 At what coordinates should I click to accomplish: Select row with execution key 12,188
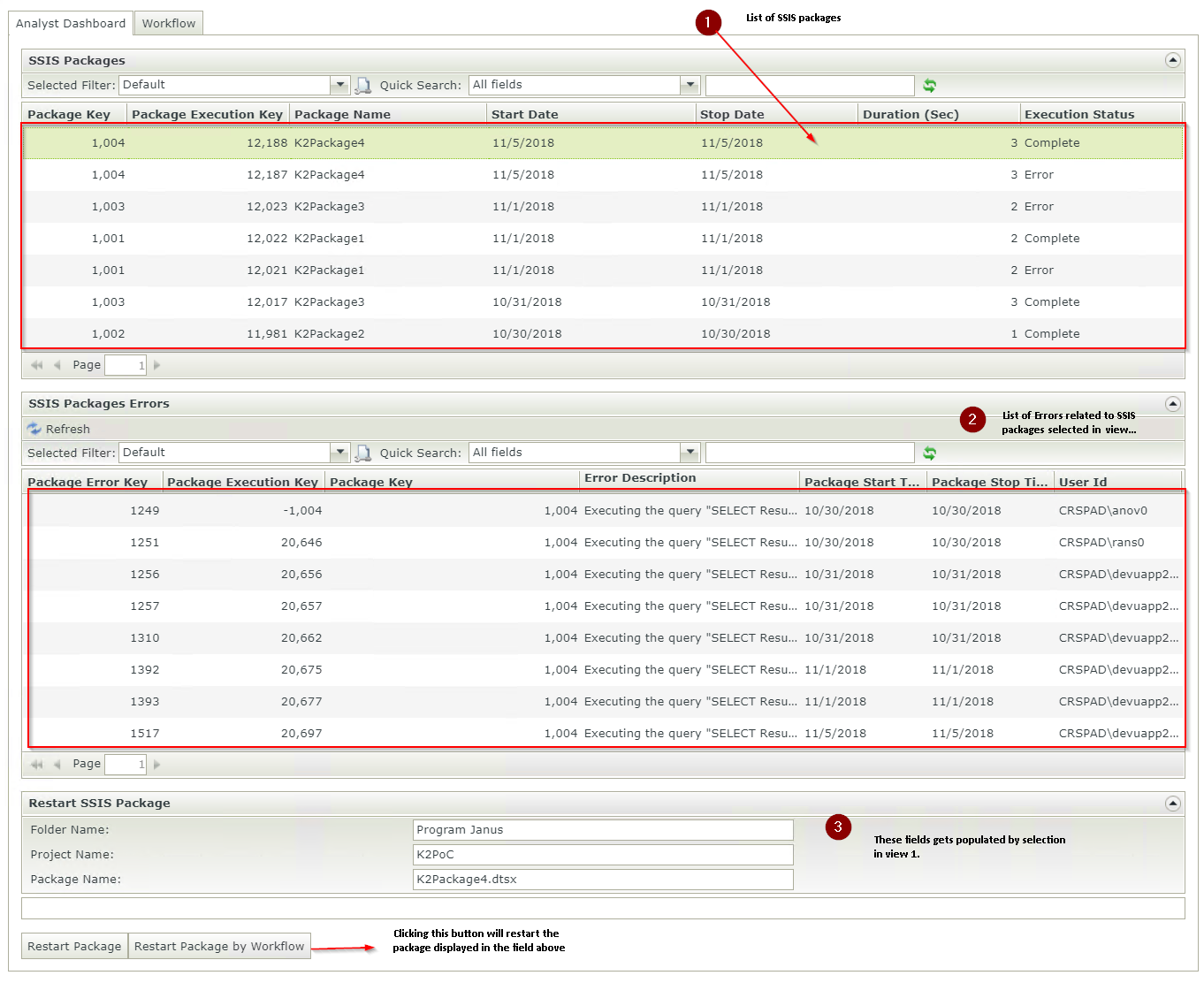pos(603,143)
